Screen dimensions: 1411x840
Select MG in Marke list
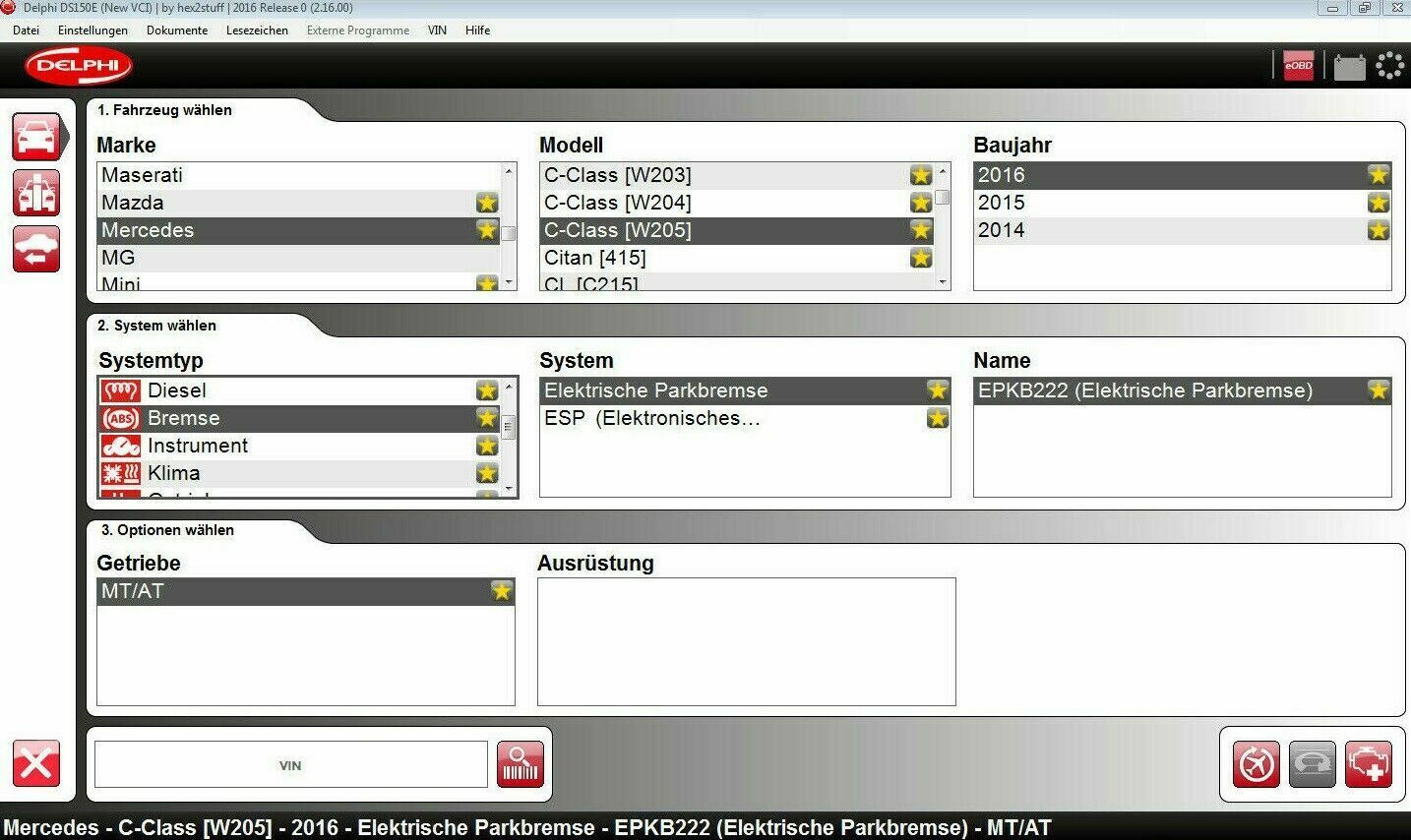299,258
